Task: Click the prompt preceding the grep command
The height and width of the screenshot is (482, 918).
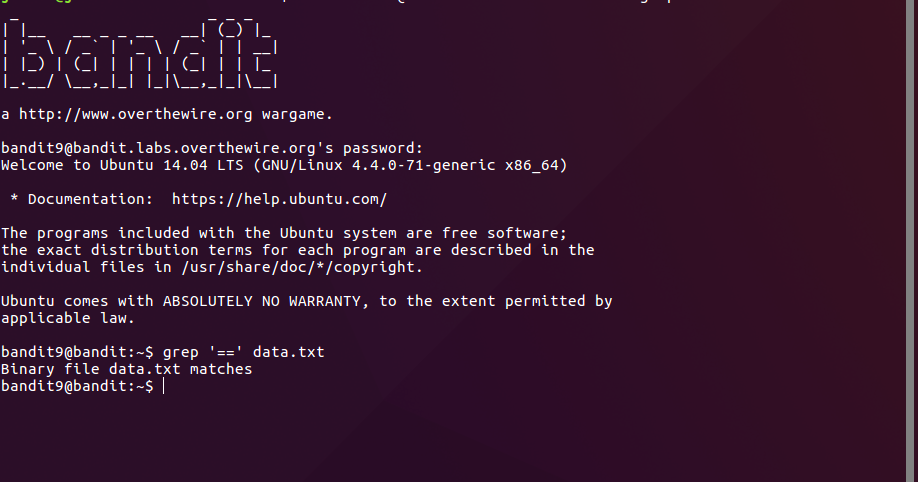Action: point(77,352)
